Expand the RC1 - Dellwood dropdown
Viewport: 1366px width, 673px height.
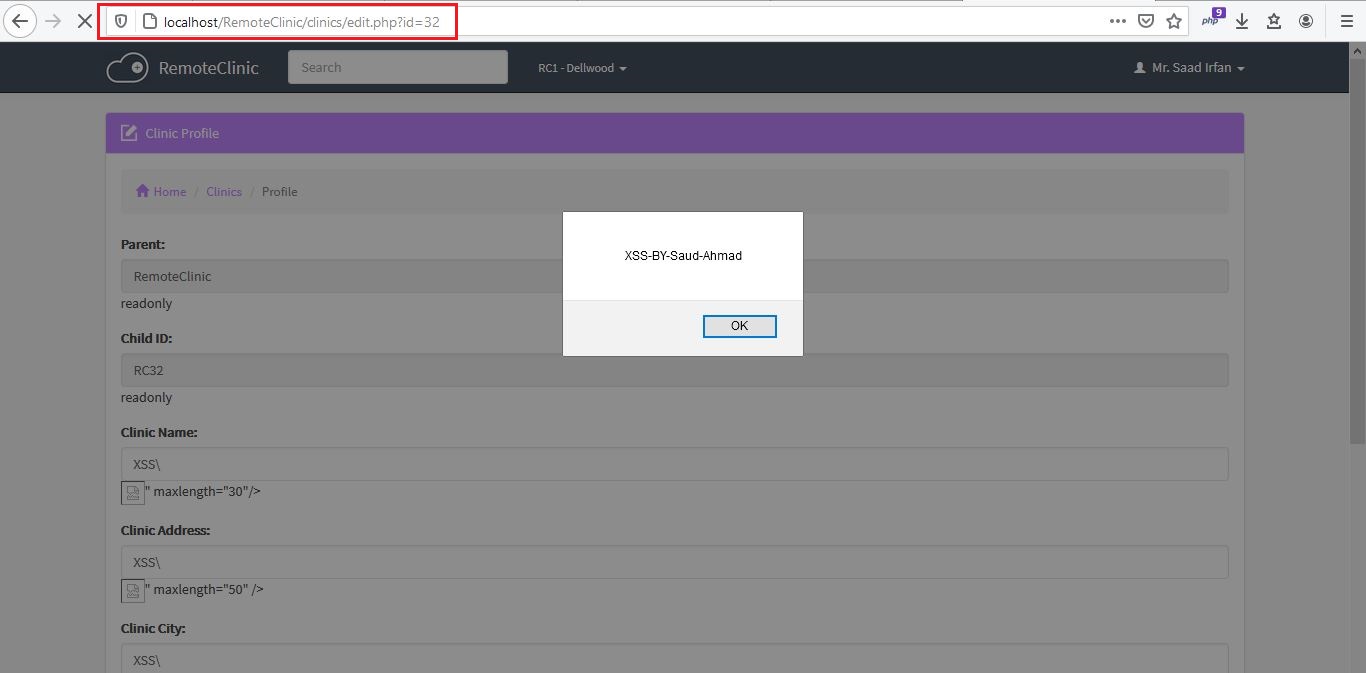pyautogui.click(x=582, y=68)
